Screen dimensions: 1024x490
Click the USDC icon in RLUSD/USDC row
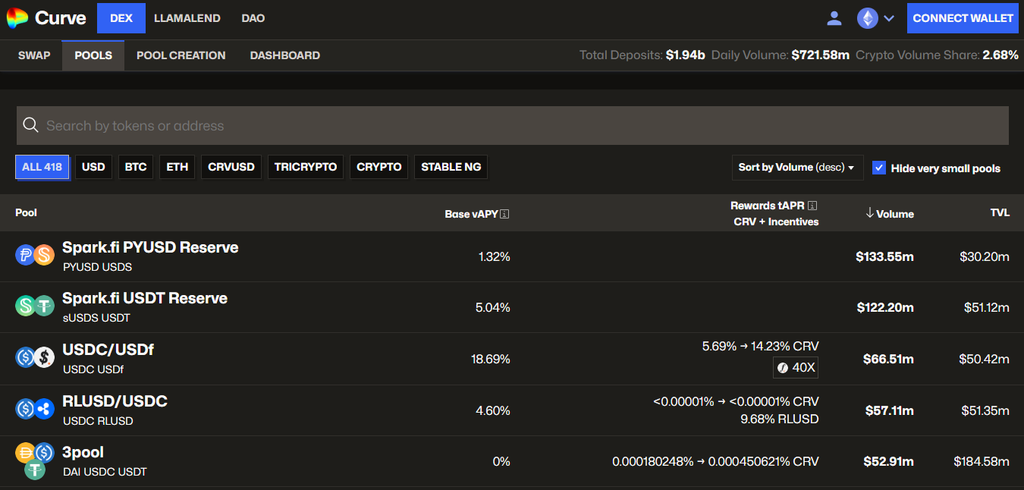[25, 409]
